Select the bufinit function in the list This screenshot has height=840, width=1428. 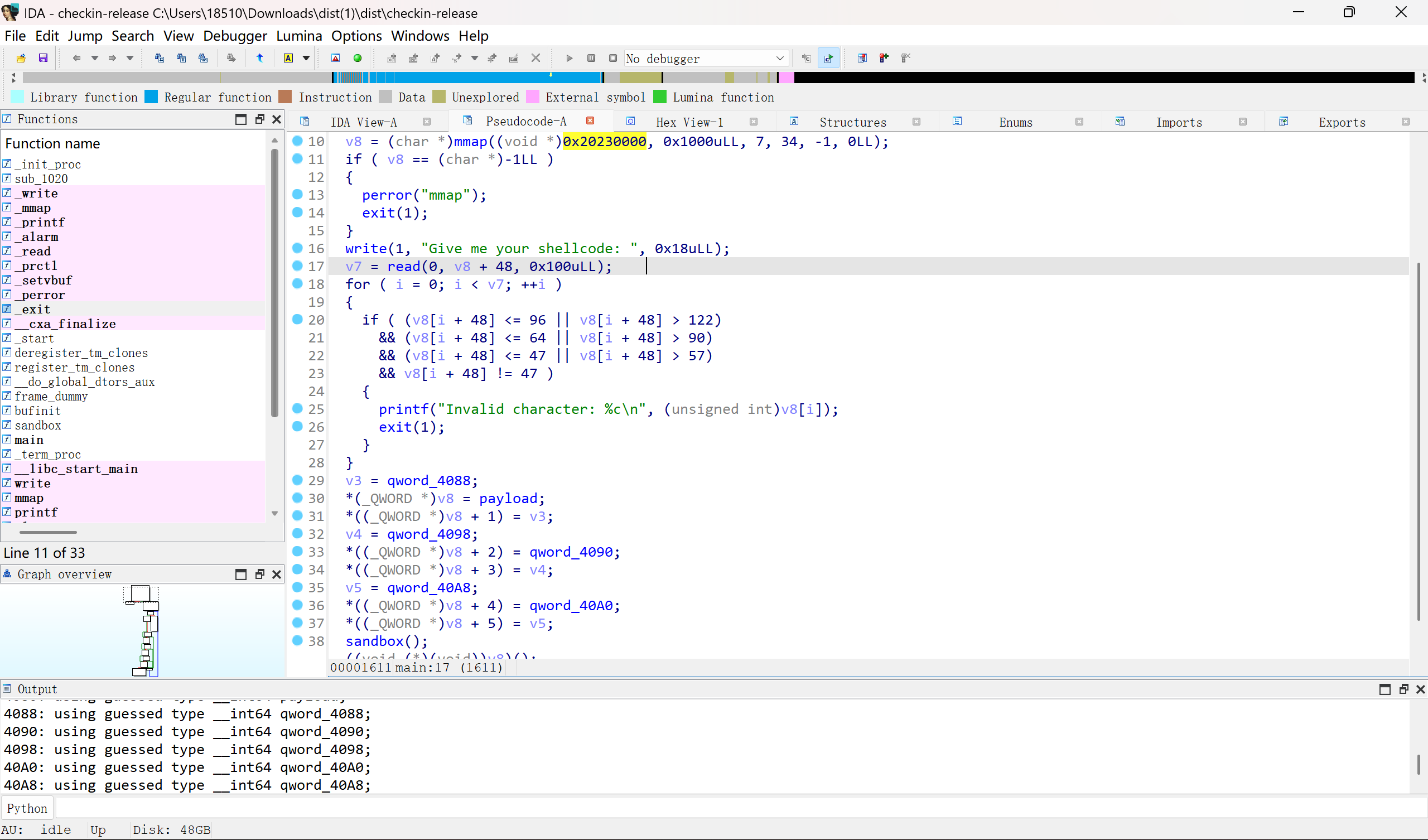[37, 411]
